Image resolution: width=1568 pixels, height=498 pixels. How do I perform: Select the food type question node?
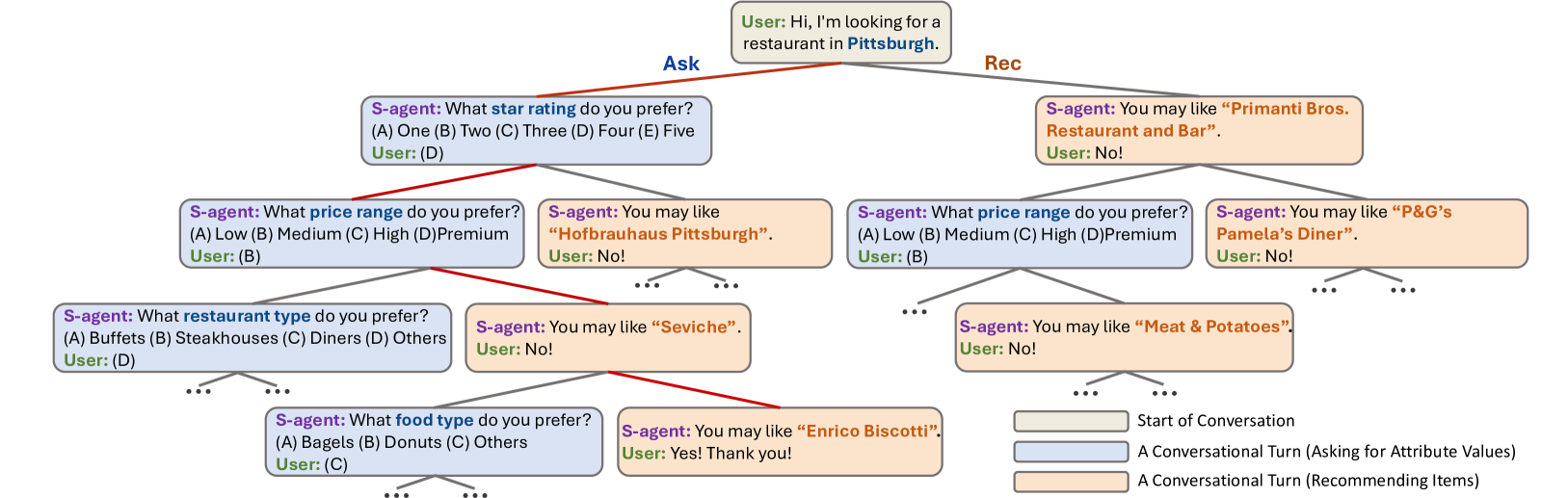pos(434,441)
